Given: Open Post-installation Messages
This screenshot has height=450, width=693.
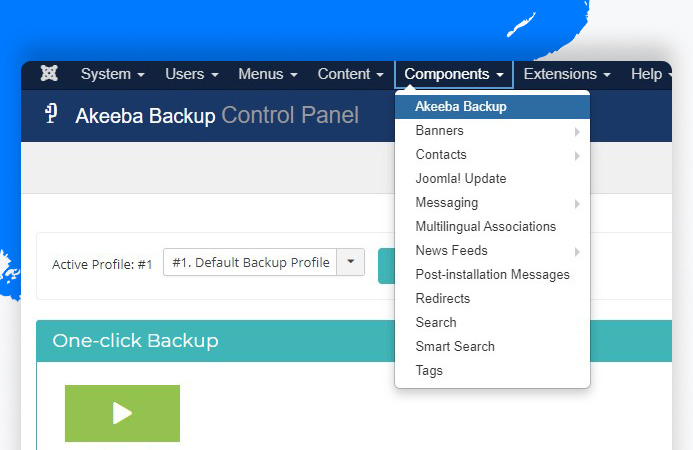Looking at the screenshot, I should tap(492, 275).
